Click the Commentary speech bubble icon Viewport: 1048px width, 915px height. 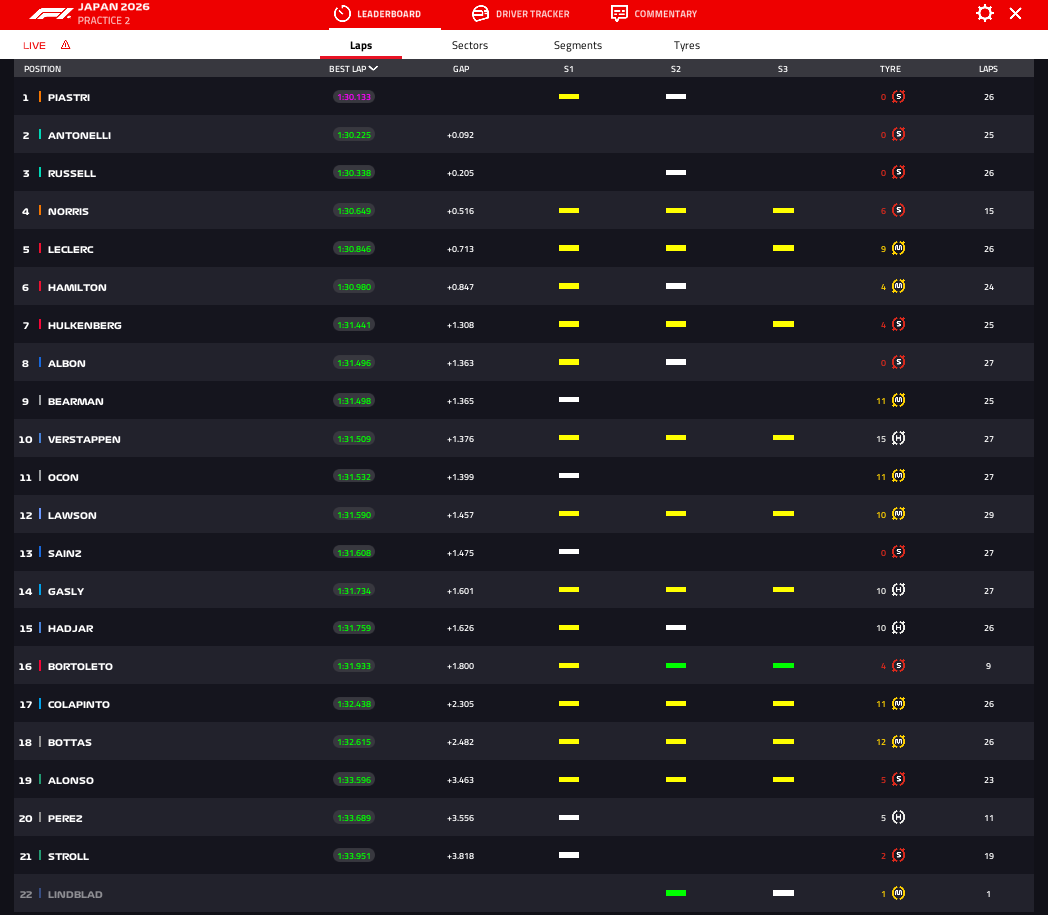coord(619,13)
